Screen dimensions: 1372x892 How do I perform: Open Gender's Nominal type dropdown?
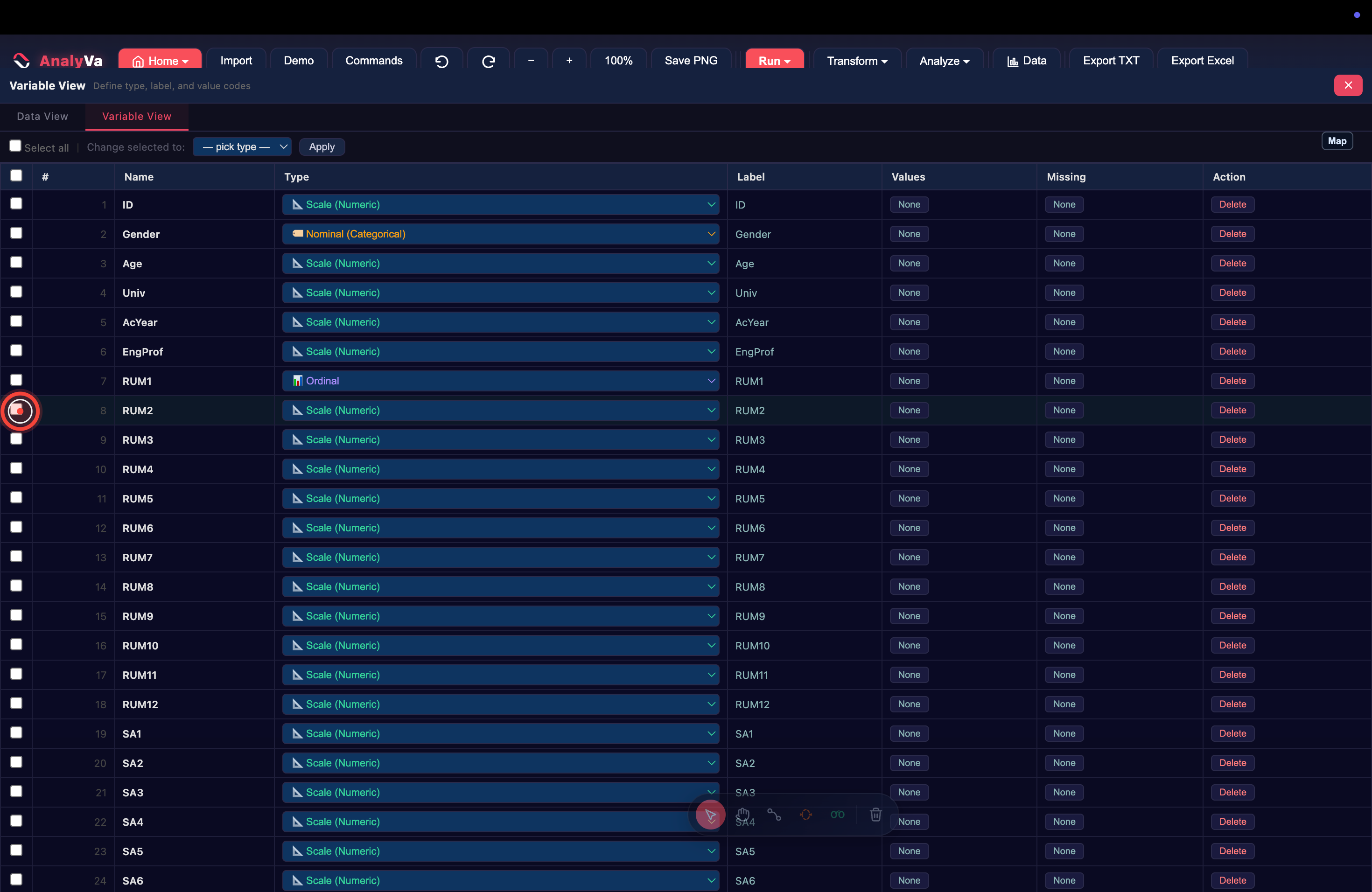[500, 234]
